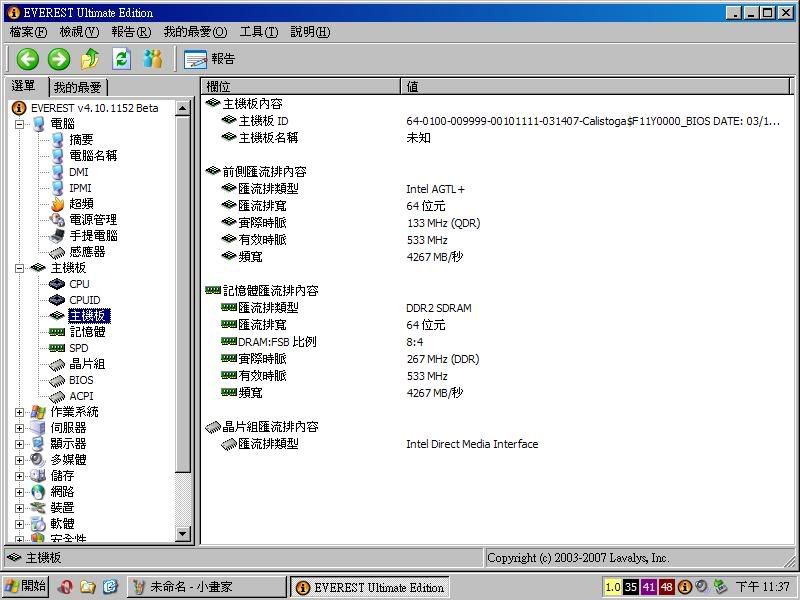Open the 報告(R) menu
This screenshot has width=800, height=600.
click(x=131, y=32)
